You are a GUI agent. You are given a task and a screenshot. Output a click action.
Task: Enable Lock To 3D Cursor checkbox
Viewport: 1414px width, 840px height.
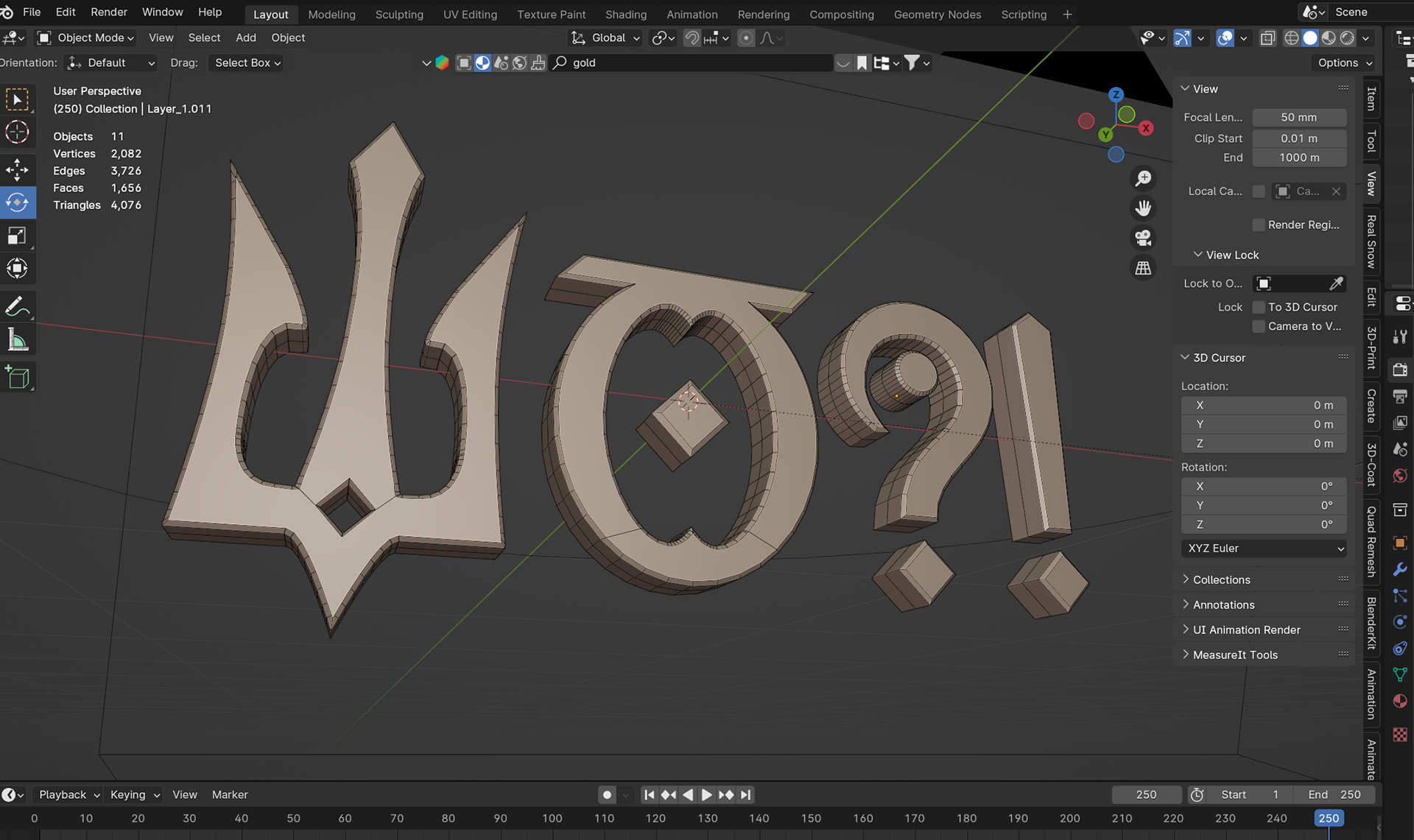pos(1259,307)
